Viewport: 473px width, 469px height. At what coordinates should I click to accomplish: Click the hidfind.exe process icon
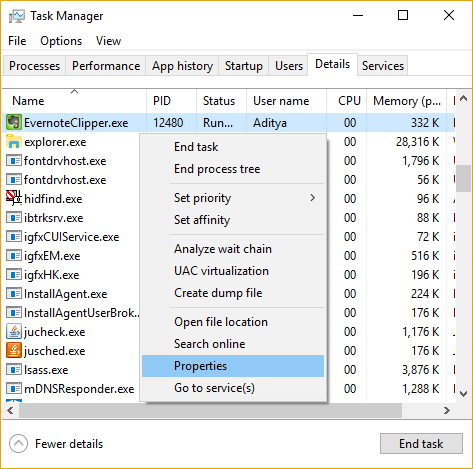[x=14, y=199]
